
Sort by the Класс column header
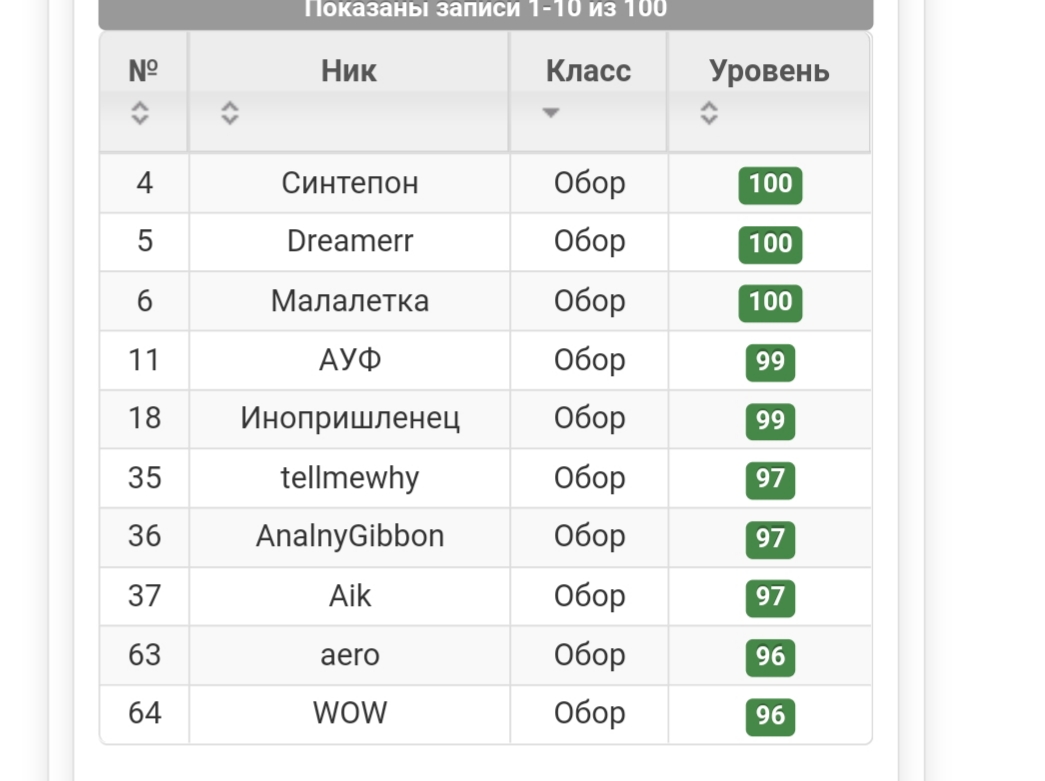tap(588, 71)
